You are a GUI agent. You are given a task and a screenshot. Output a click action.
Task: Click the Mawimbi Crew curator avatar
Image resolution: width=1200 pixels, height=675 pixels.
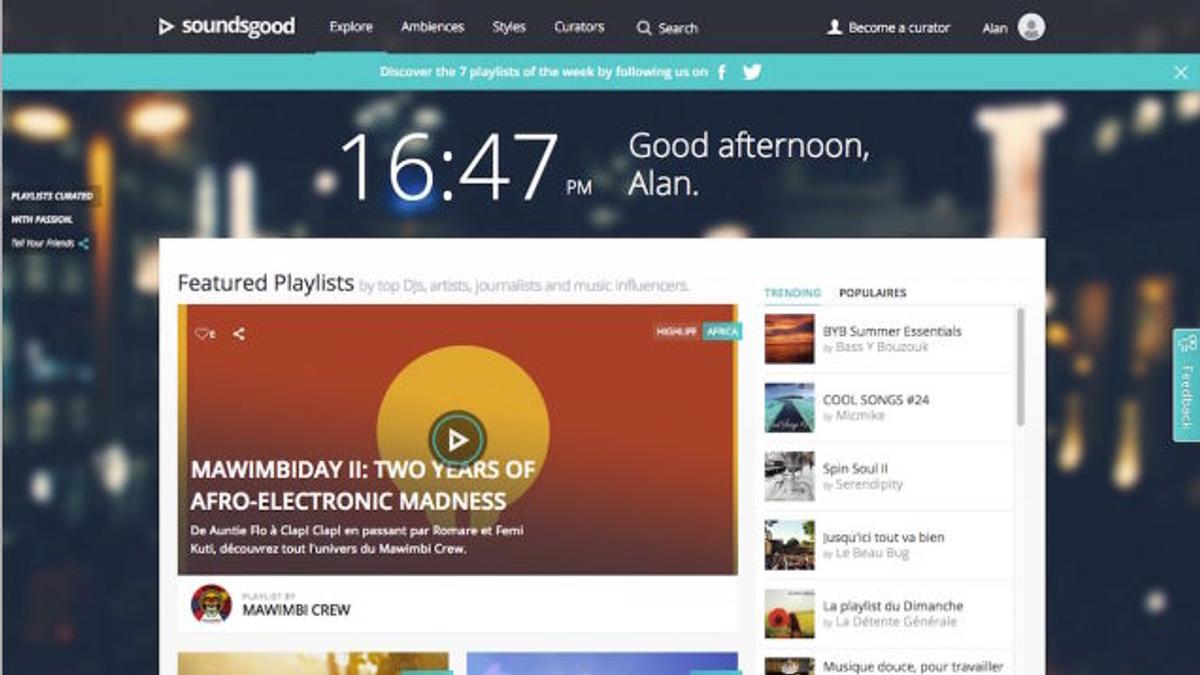click(x=211, y=604)
